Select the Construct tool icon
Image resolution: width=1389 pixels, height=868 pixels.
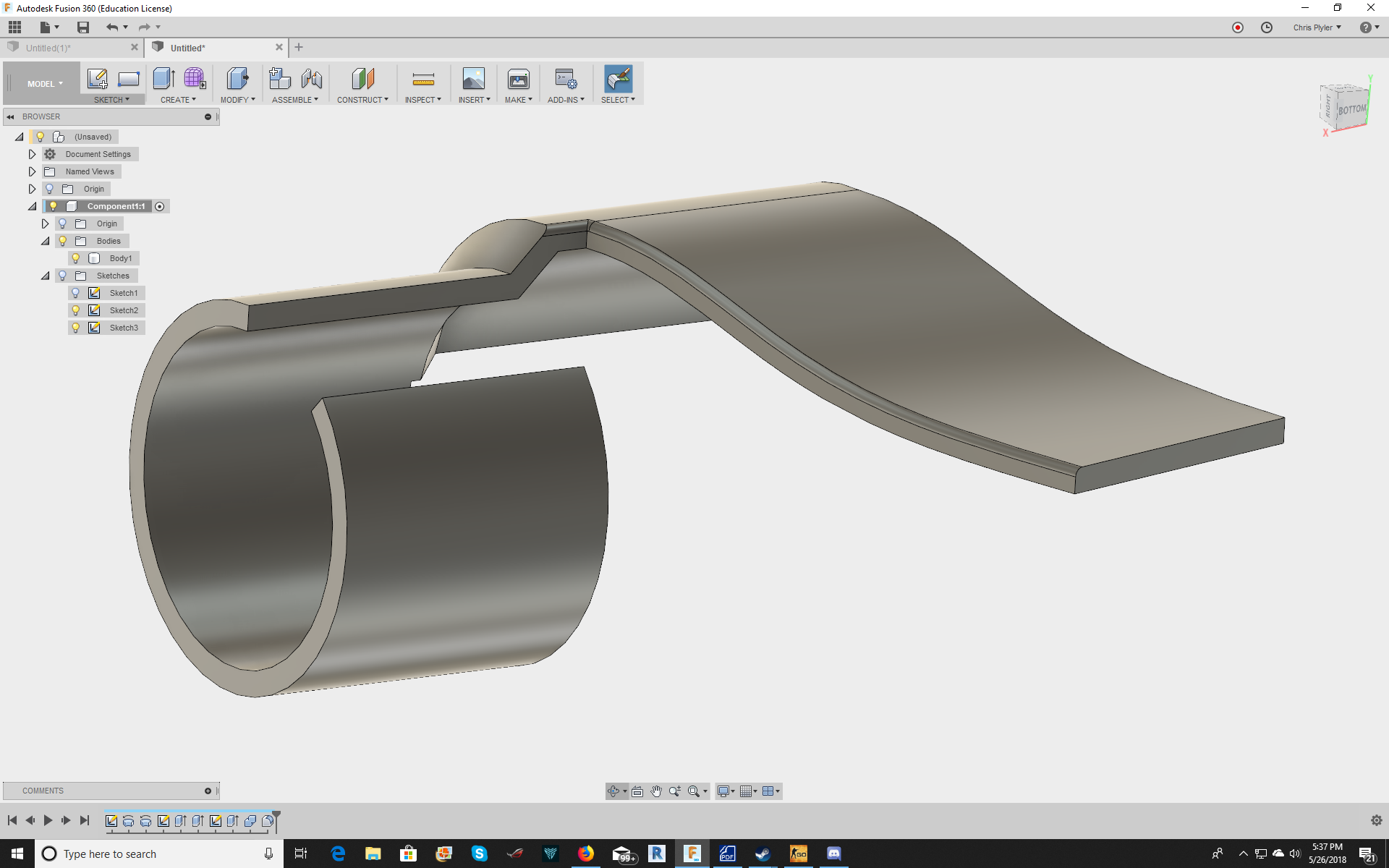pyautogui.click(x=362, y=80)
